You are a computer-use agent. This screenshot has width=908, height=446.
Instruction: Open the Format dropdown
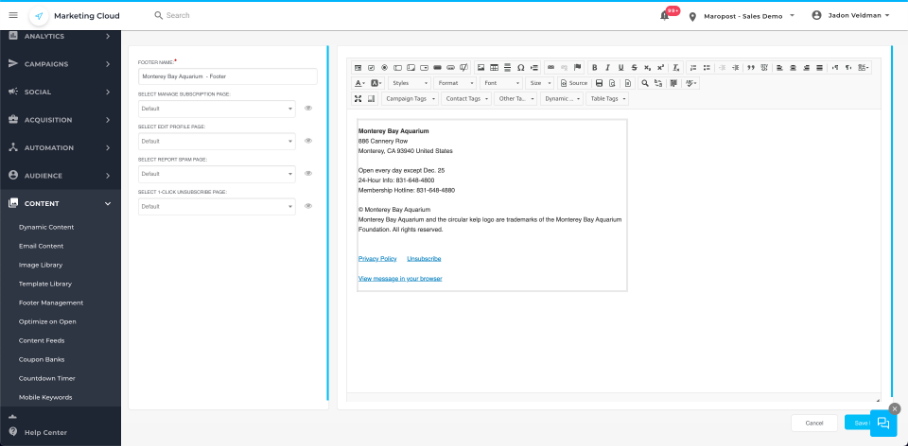click(455, 83)
